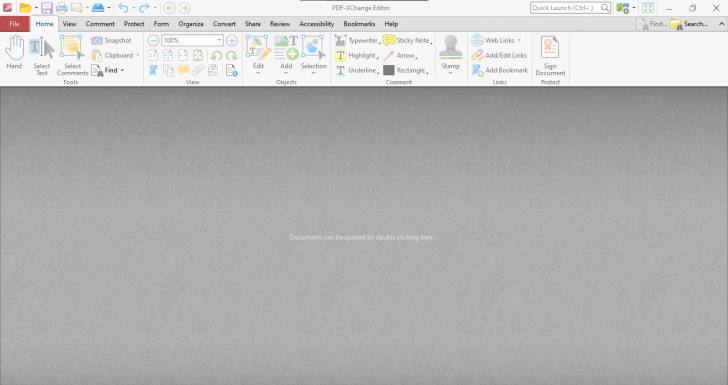Expand the Clipboard dropdown arrow
Image resolution: width=728 pixels, height=385 pixels.
click(137, 55)
